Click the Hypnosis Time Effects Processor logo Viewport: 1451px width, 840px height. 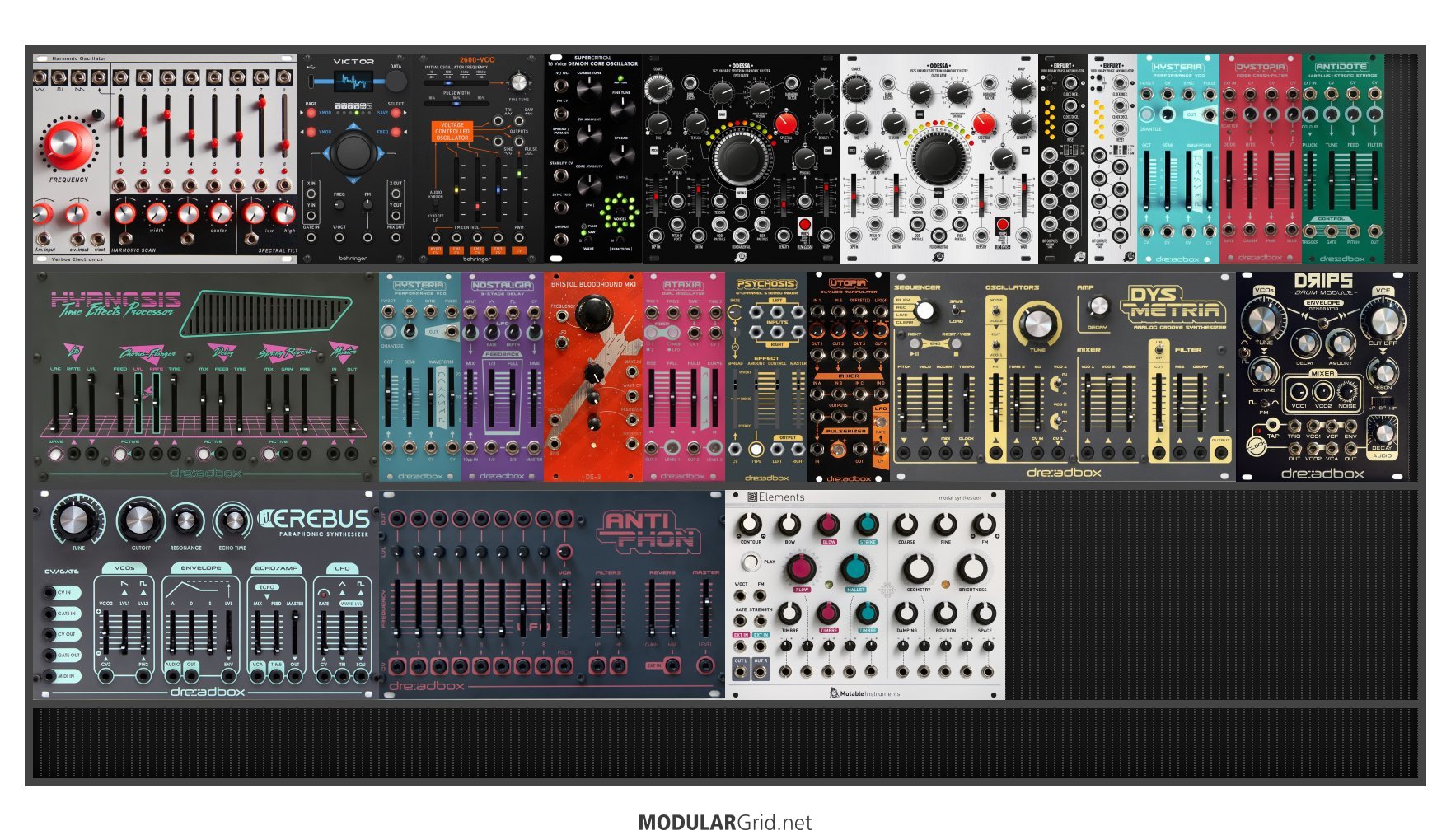coord(115,303)
